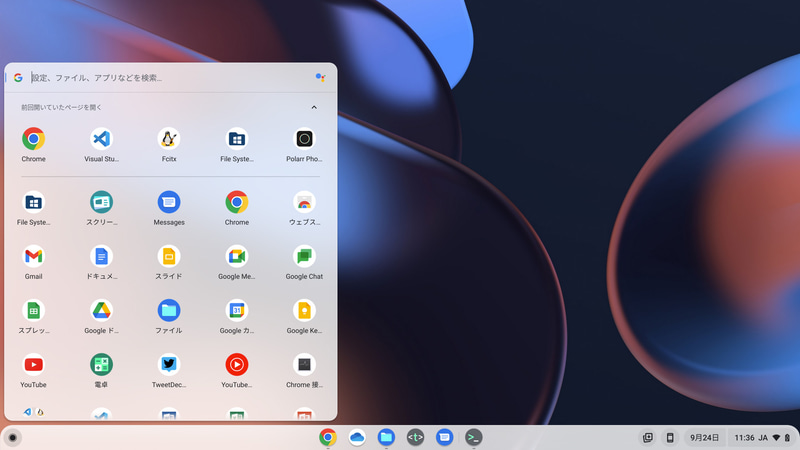Open the cloud app on the shelf

click(x=357, y=437)
